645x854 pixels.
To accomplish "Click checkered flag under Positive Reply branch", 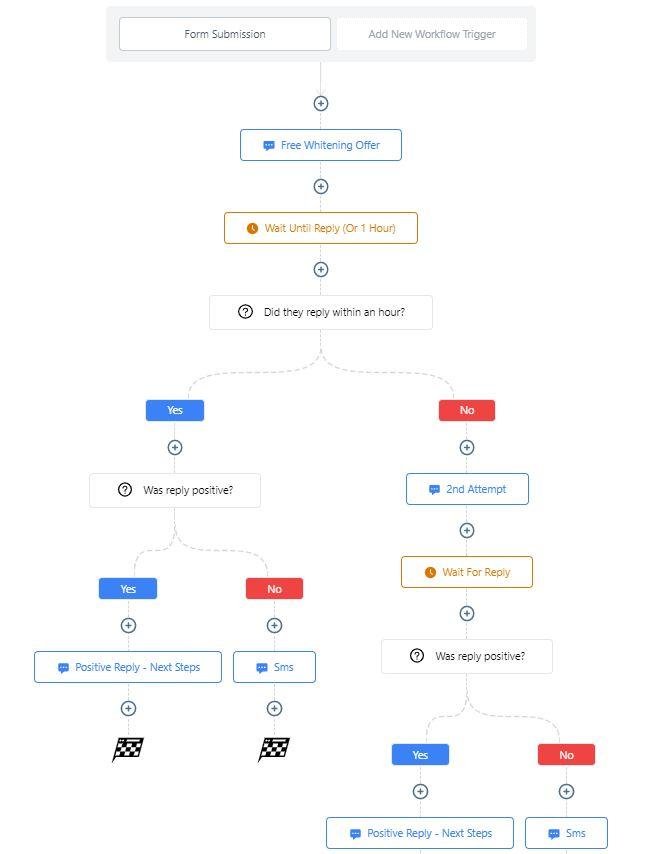I will 127,749.
